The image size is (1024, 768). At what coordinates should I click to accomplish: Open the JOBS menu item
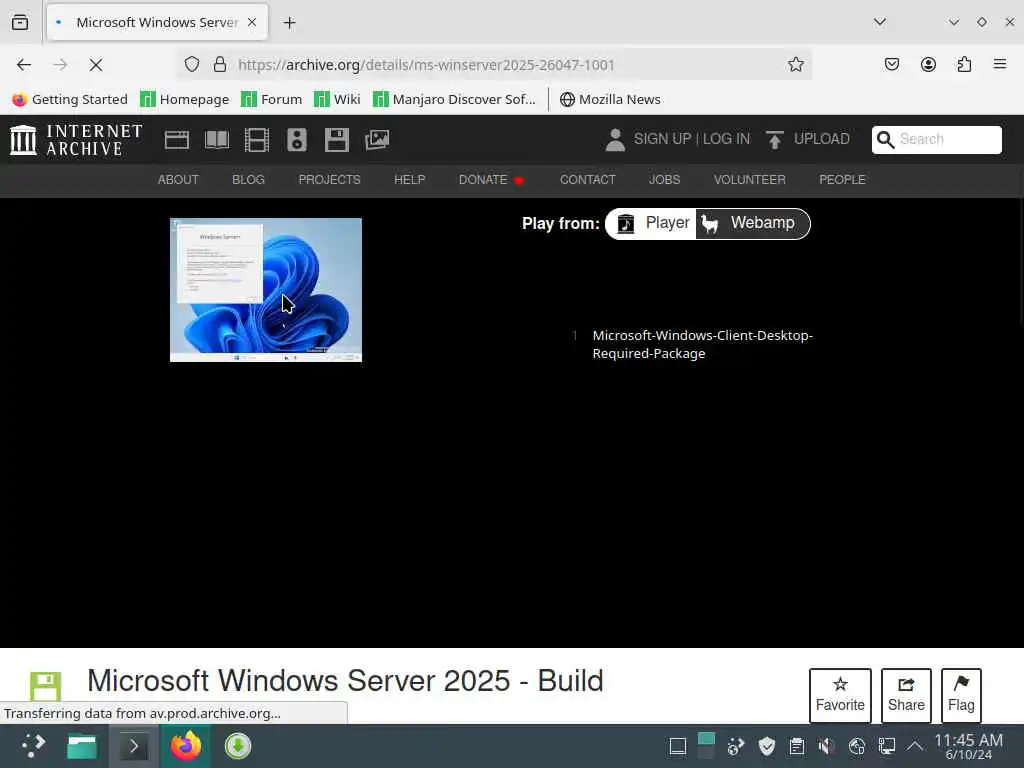pyautogui.click(x=664, y=180)
